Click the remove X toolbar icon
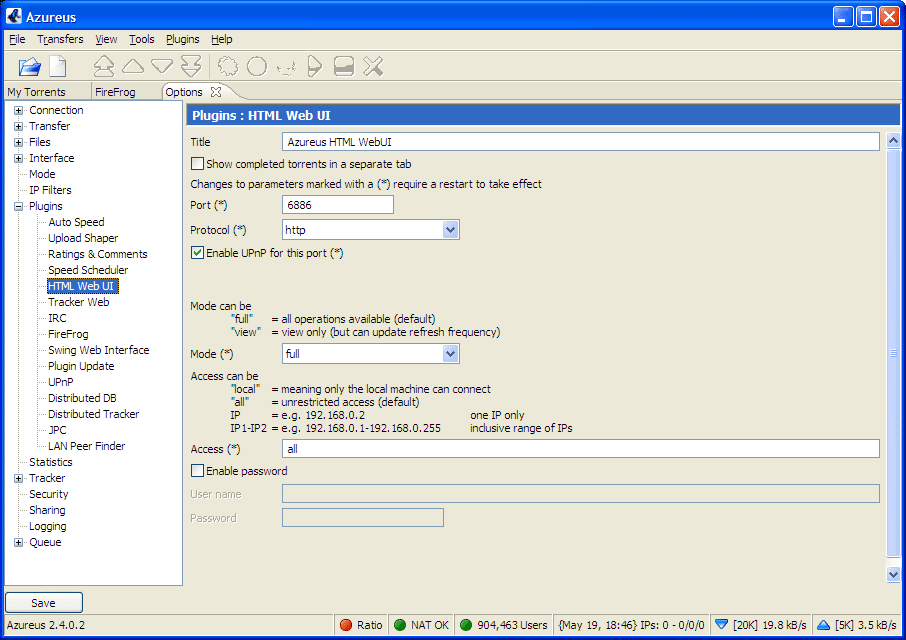This screenshot has width=906, height=640. [x=373, y=66]
